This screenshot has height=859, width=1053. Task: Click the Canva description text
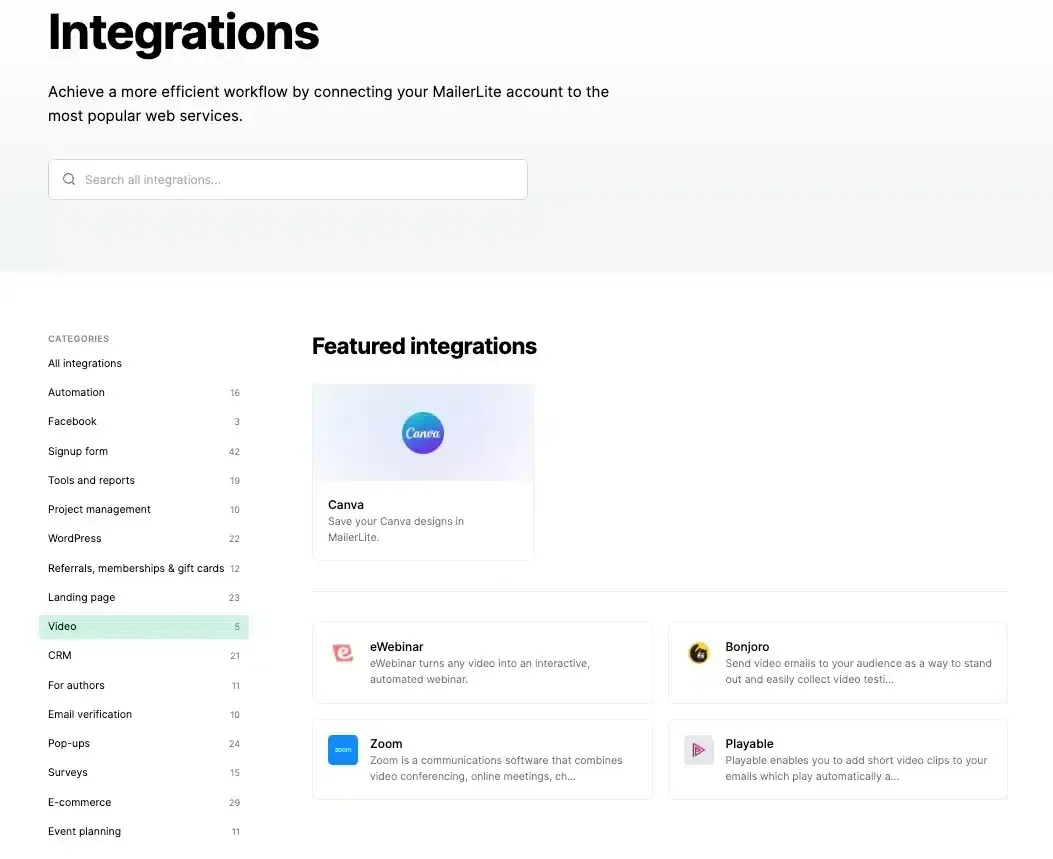pos(396,529)
